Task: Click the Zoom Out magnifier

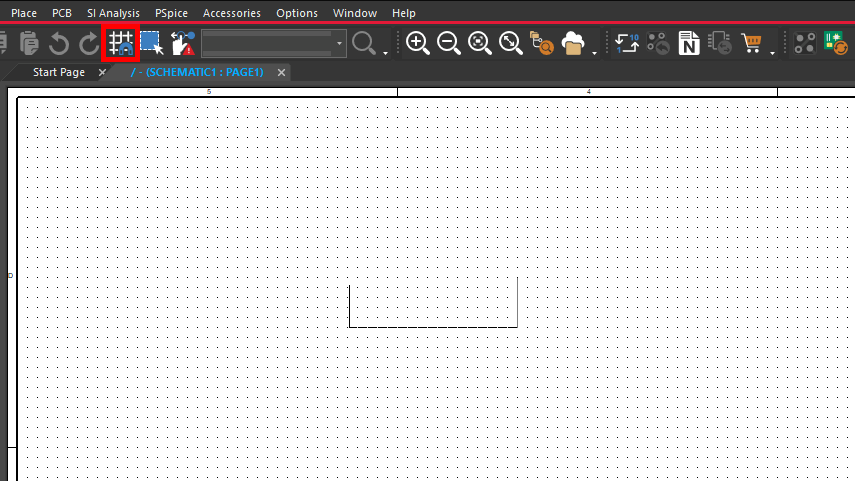Action: click(449, 43)
